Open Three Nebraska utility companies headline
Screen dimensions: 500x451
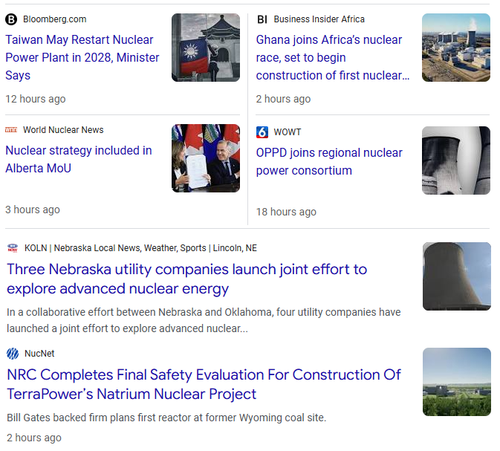(x=187, y=279)
